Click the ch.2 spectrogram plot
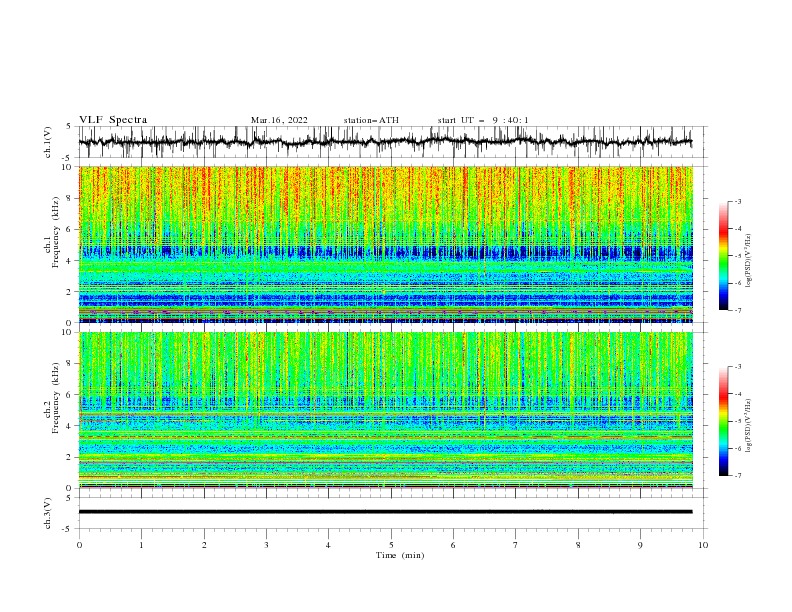Screen dimensions: 792x612 [386, 410]
